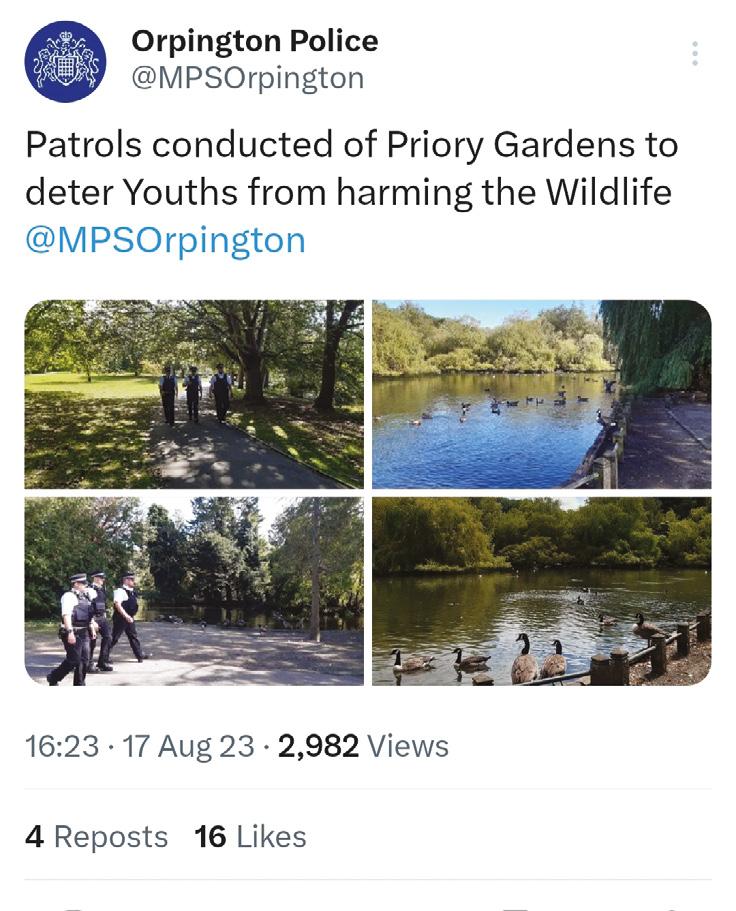Click the Views label
This screenshot has width=736, height=911.
pos(408,746)
